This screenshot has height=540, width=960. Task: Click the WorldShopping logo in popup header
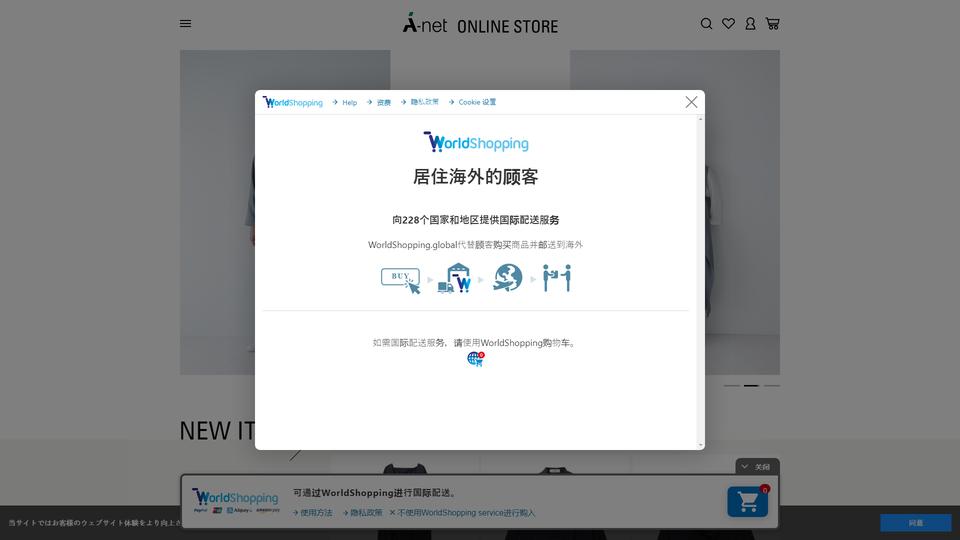tap(293, 102)
